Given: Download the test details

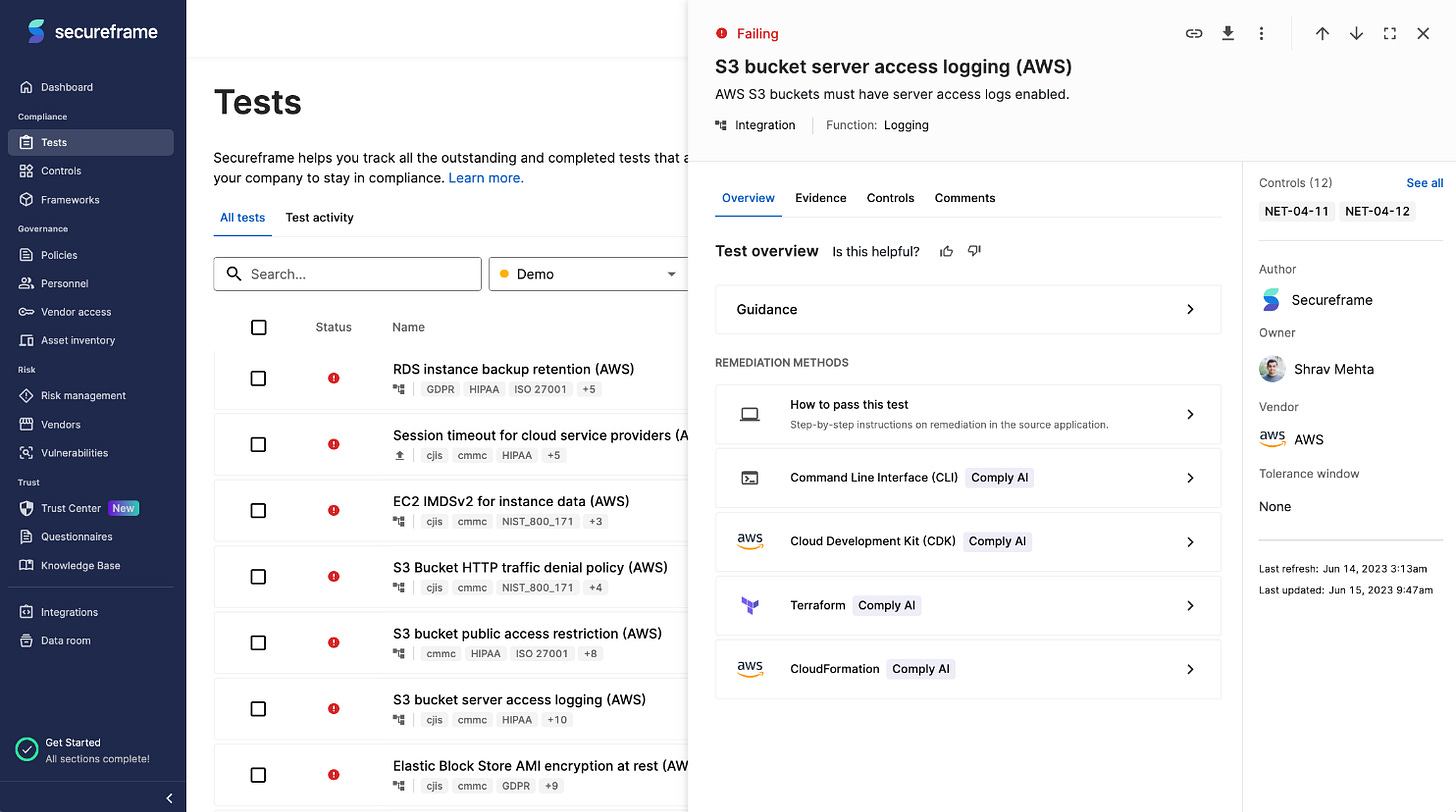Looking at the screenshot, I should pyautogui.click(x=1228, y=33).
